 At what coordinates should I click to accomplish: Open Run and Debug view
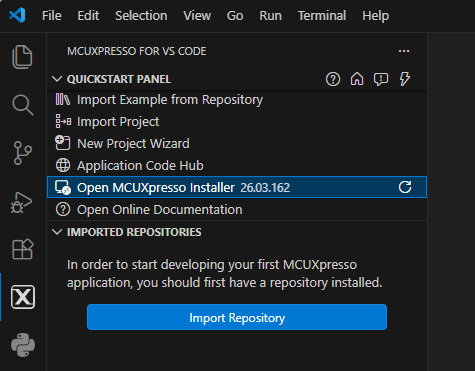21,202
